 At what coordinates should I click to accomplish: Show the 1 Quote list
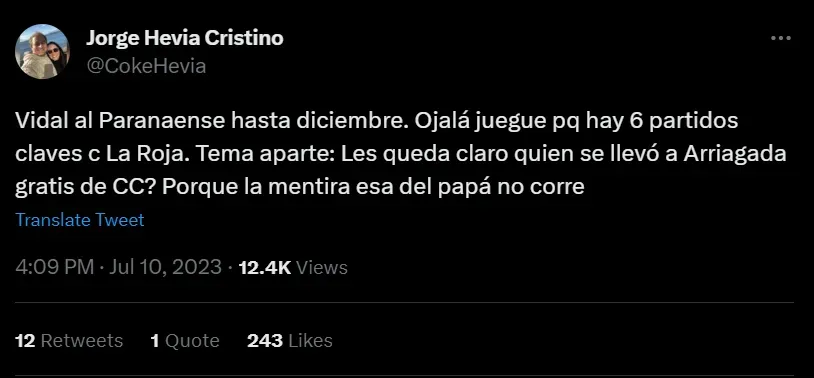(x=185, y=341)
